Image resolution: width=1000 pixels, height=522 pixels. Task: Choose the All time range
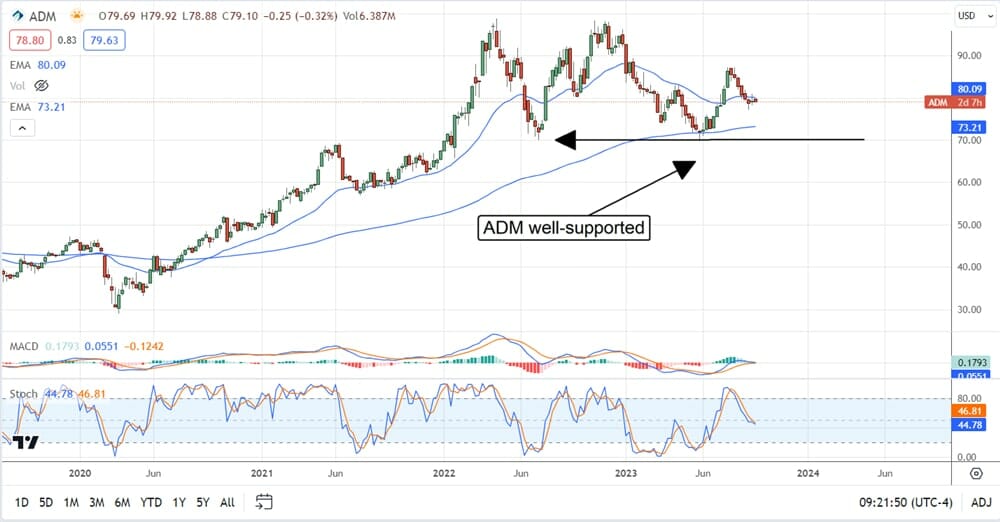point(227,500)
